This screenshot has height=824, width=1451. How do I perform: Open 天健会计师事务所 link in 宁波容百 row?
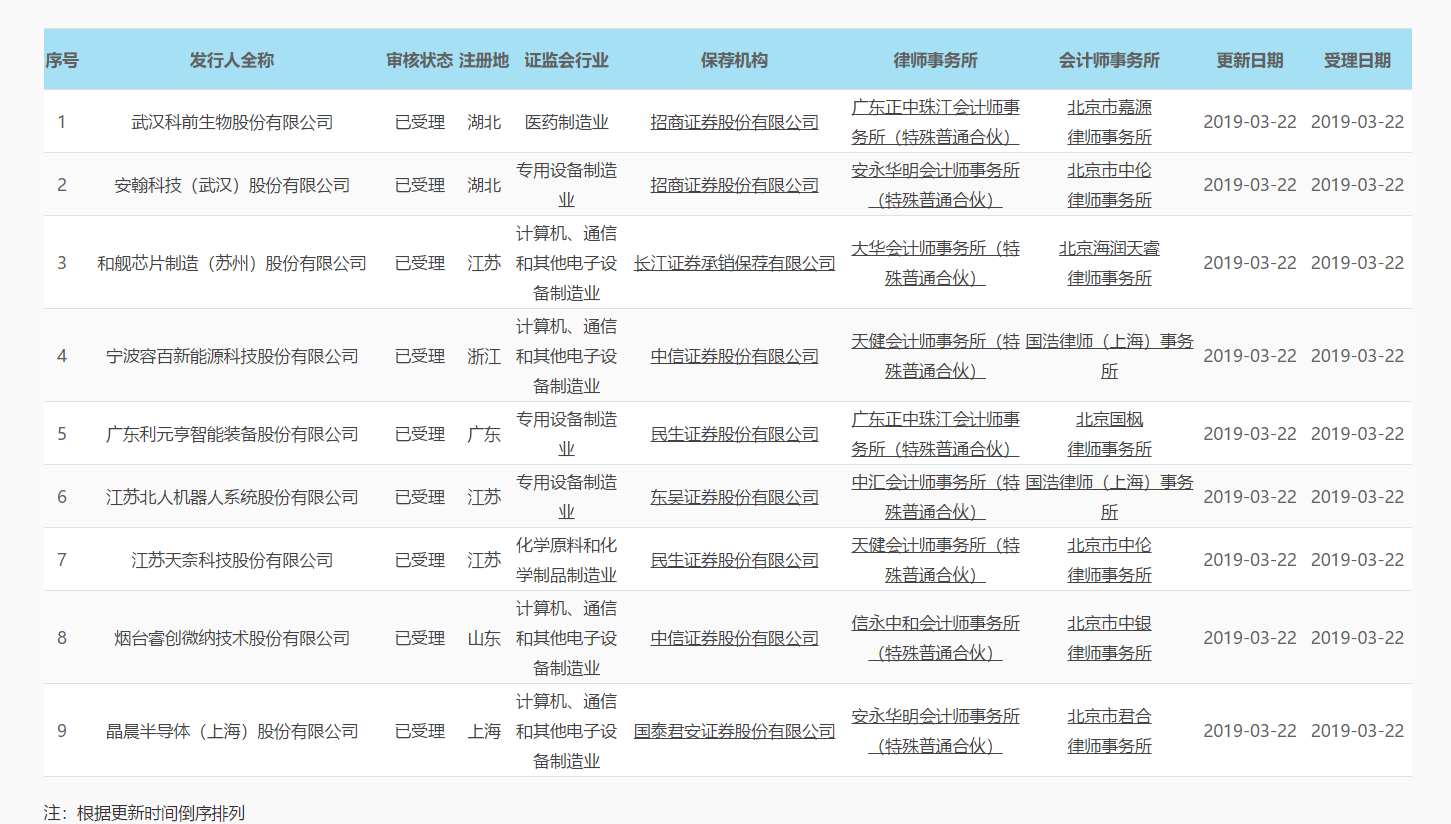(935, 356)
